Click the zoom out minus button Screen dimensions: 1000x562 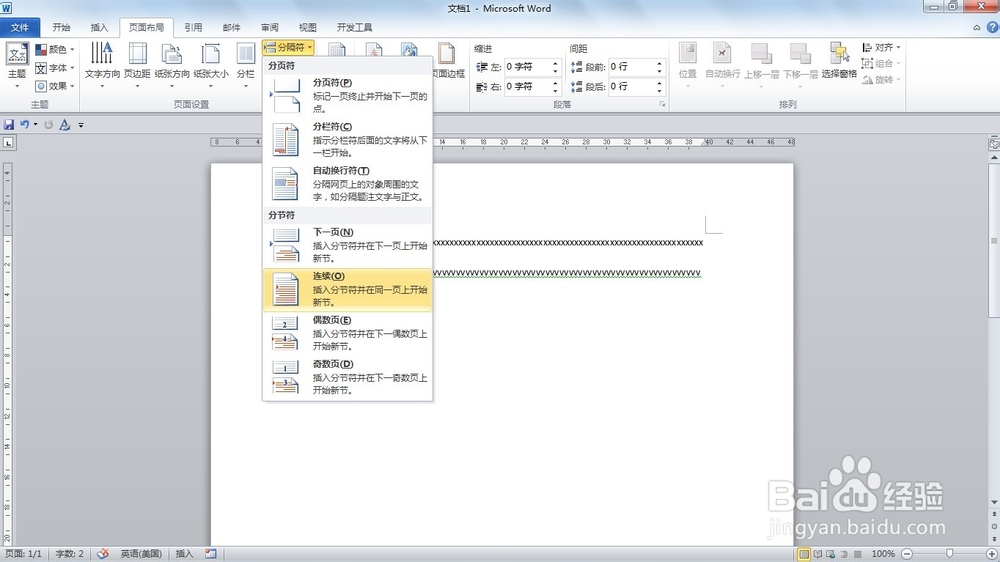point(907,554)
